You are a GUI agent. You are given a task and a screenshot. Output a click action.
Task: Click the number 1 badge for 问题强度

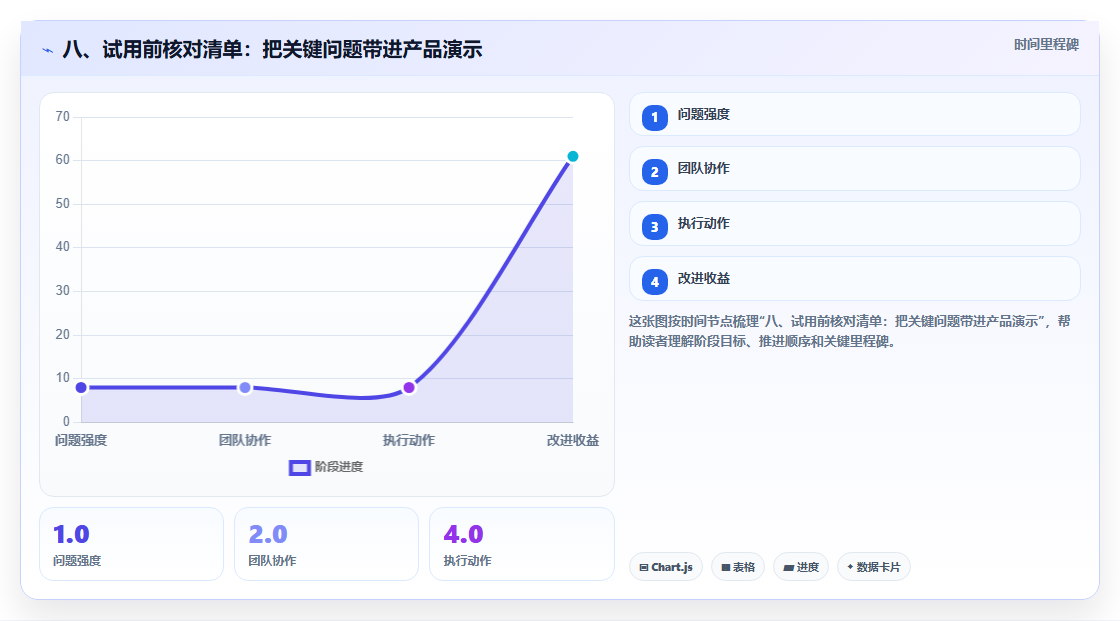click(654, 117)
